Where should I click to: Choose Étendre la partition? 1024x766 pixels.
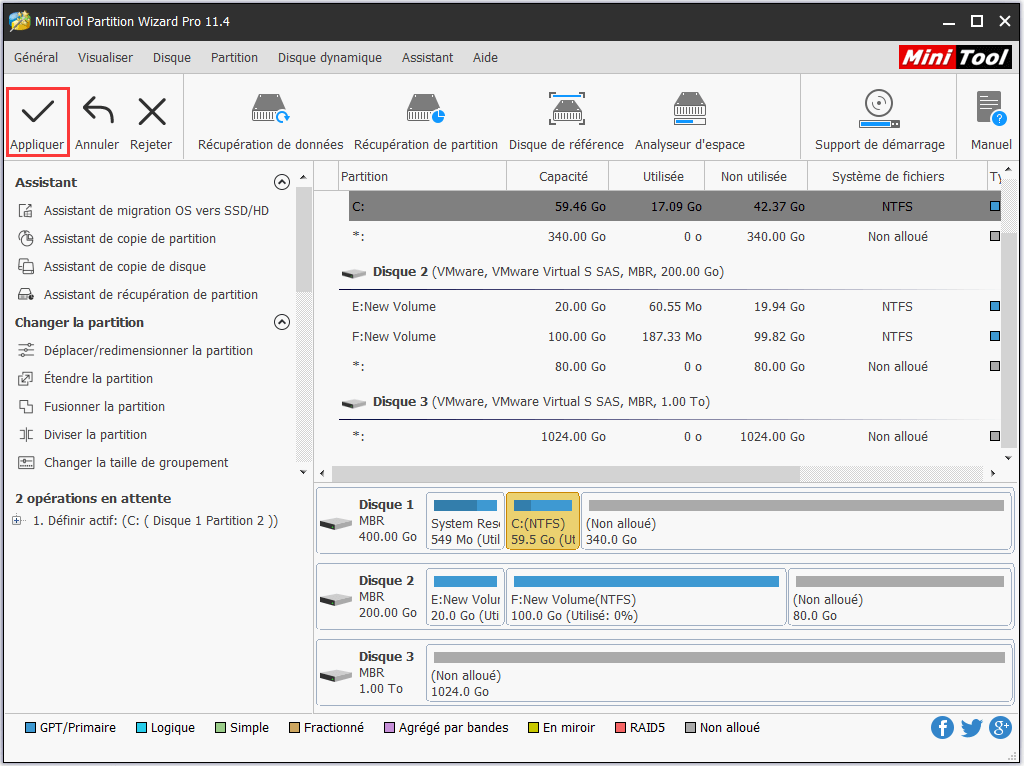[x=98, y=379]
